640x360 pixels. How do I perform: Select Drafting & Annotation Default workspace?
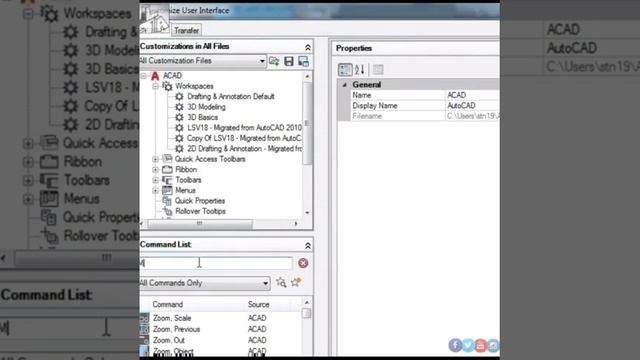tap(231, 97)
